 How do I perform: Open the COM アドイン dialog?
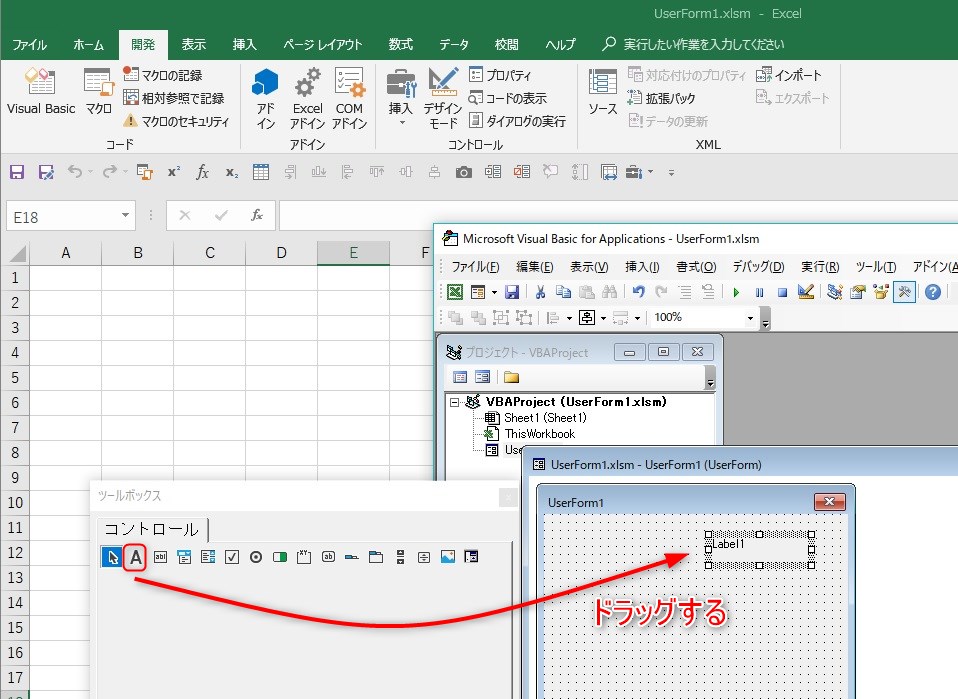349,98
